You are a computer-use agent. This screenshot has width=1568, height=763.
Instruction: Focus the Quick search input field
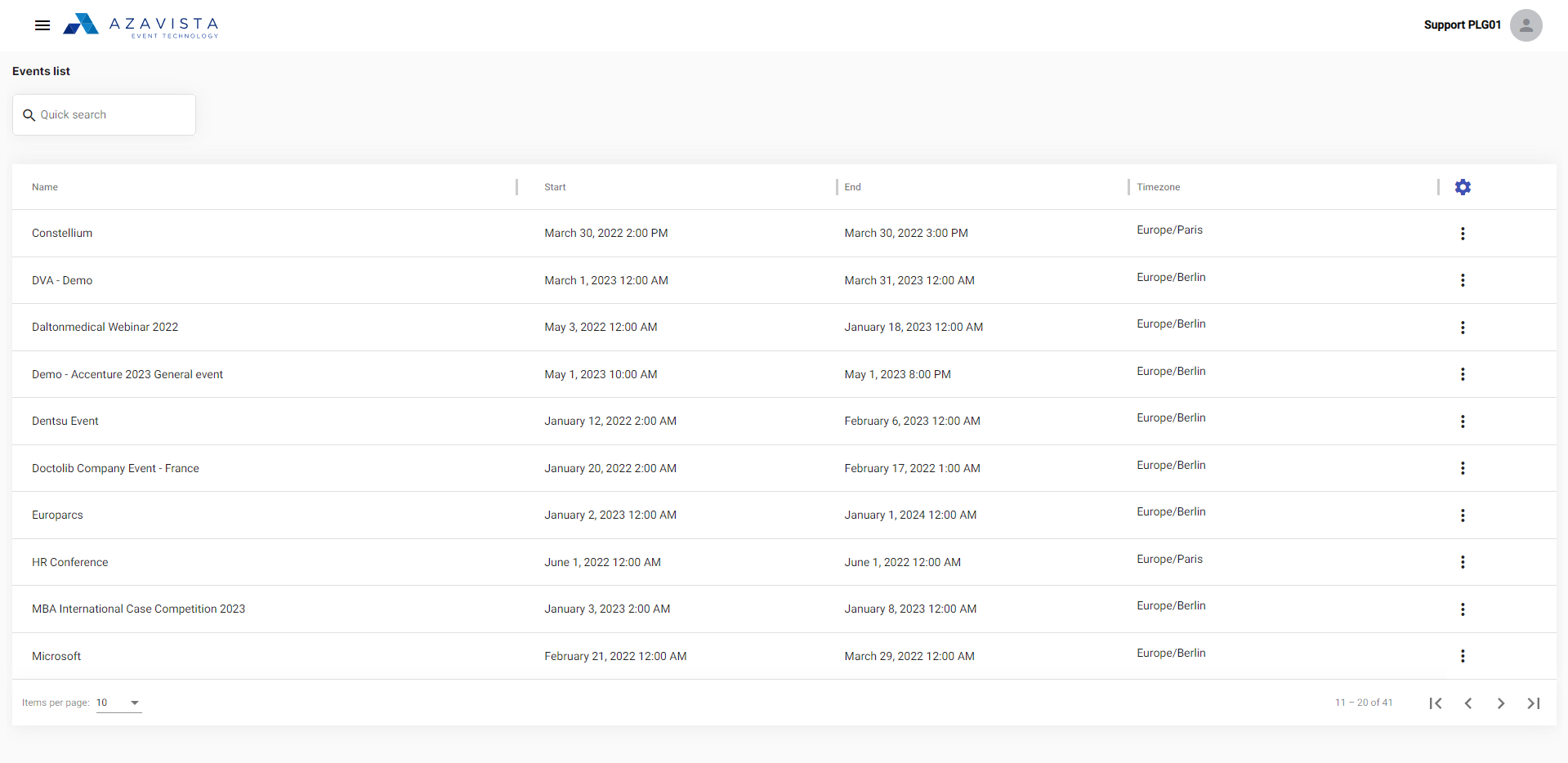click(104, 115)
